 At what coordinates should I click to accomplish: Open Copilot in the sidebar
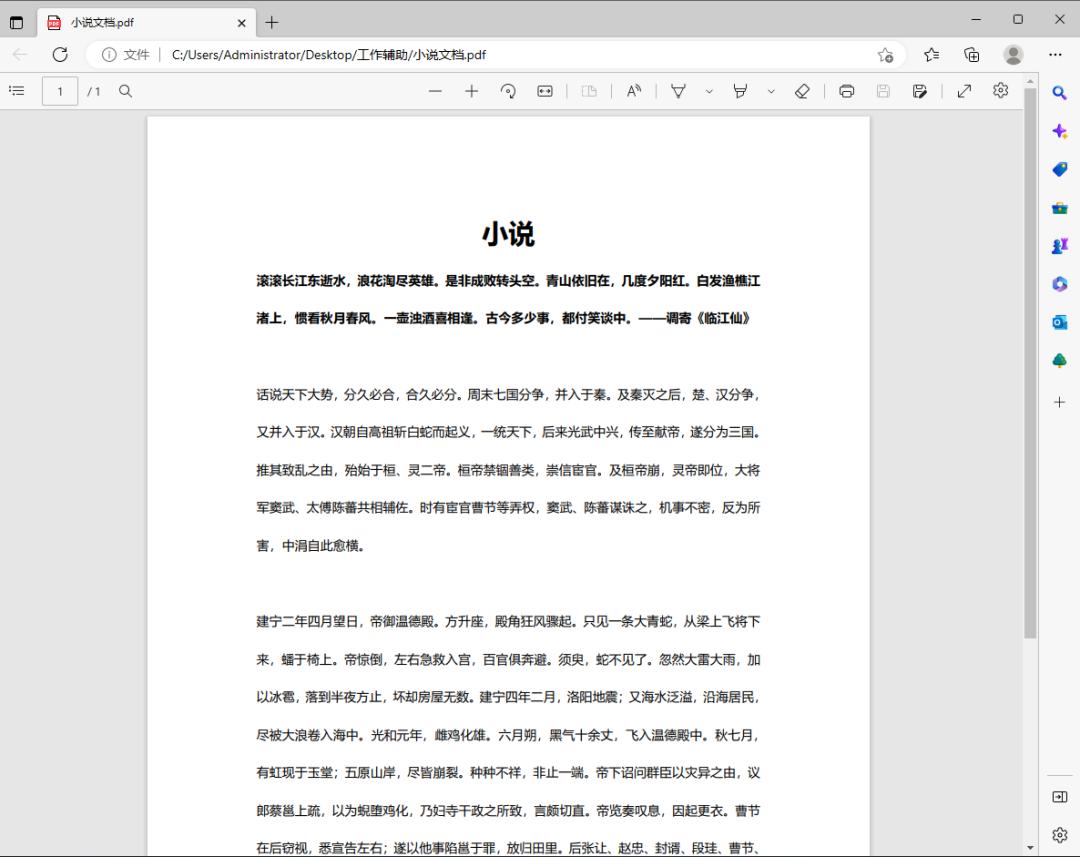[1060, 131]
